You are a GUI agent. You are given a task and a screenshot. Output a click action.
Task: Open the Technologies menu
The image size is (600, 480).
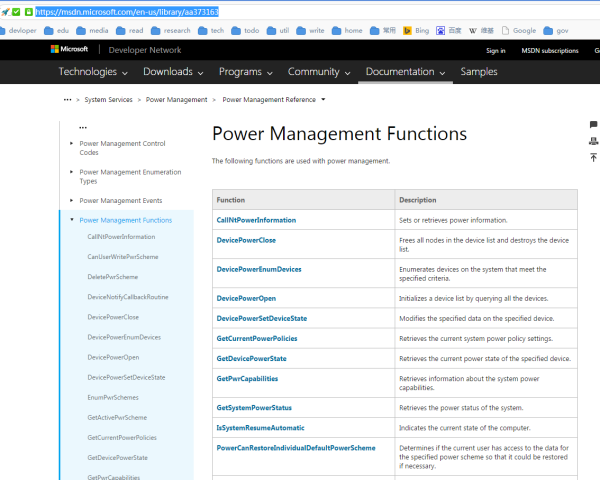point(93,72)
